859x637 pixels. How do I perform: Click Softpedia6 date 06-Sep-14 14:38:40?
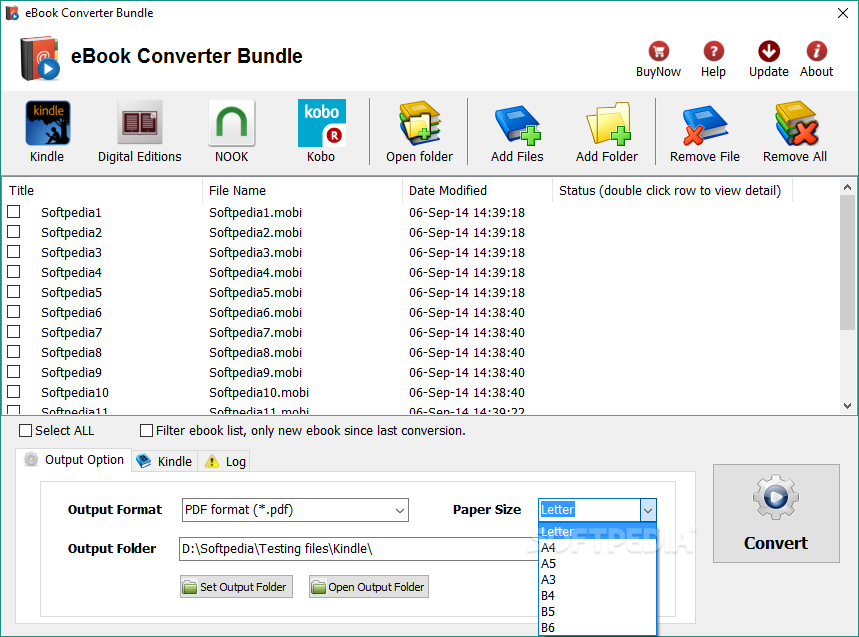click(x=467, y=312)
